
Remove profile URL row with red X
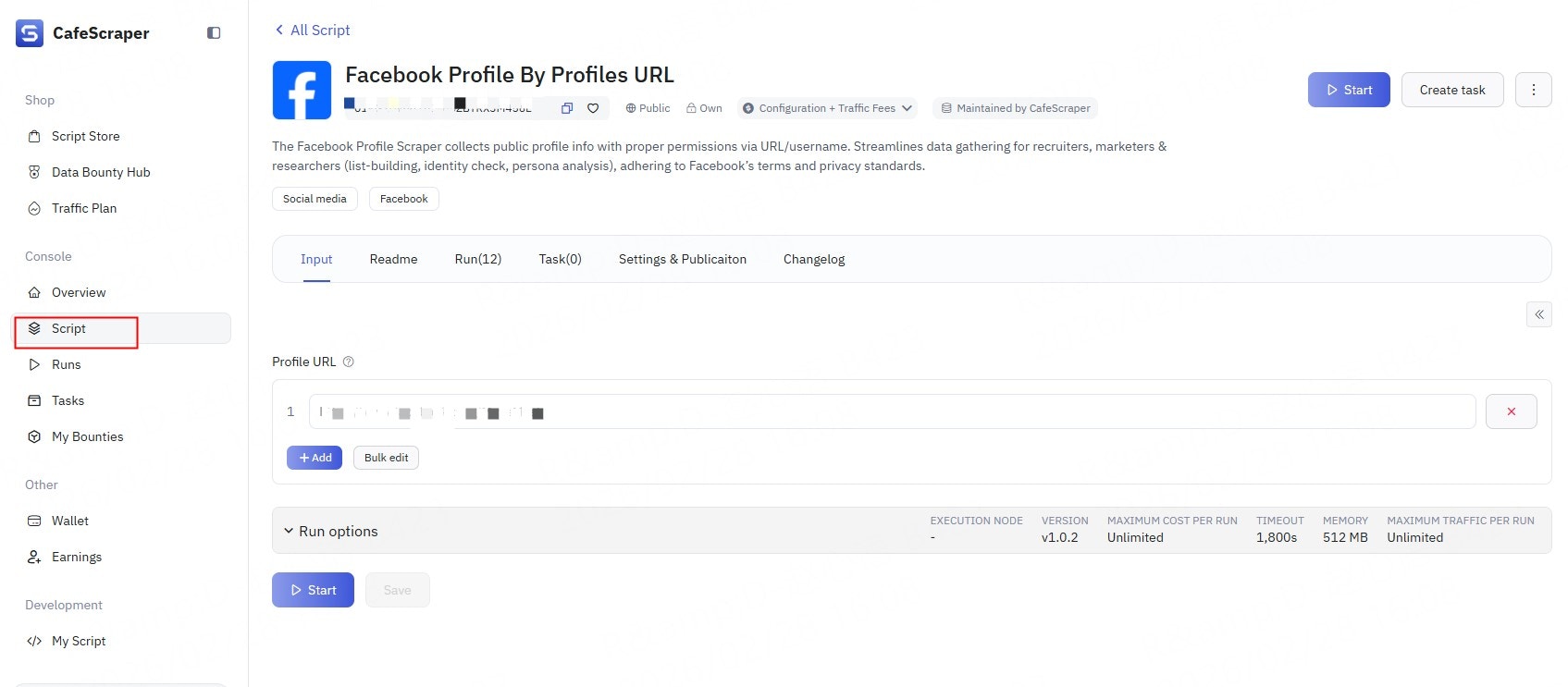click(1511, 411)
